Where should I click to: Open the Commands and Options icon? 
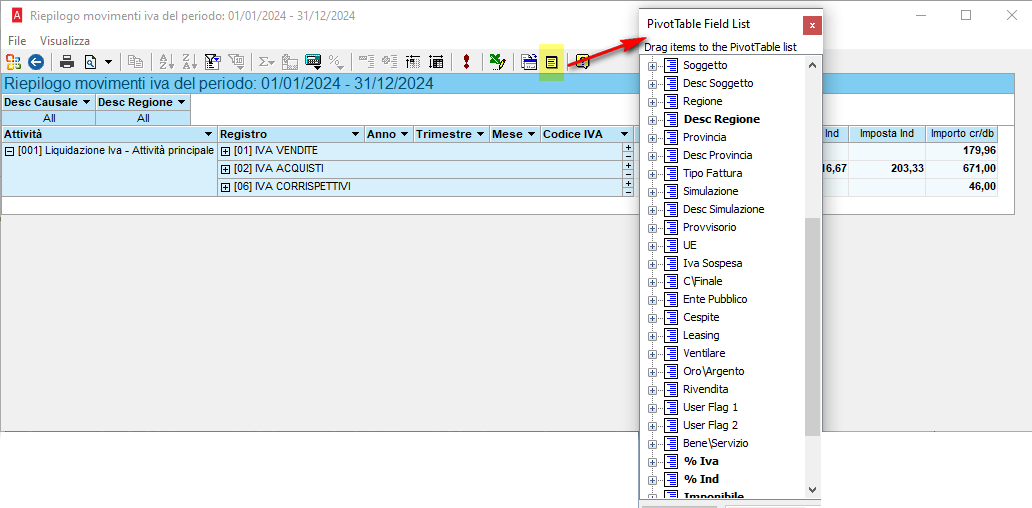click(529, 62)
